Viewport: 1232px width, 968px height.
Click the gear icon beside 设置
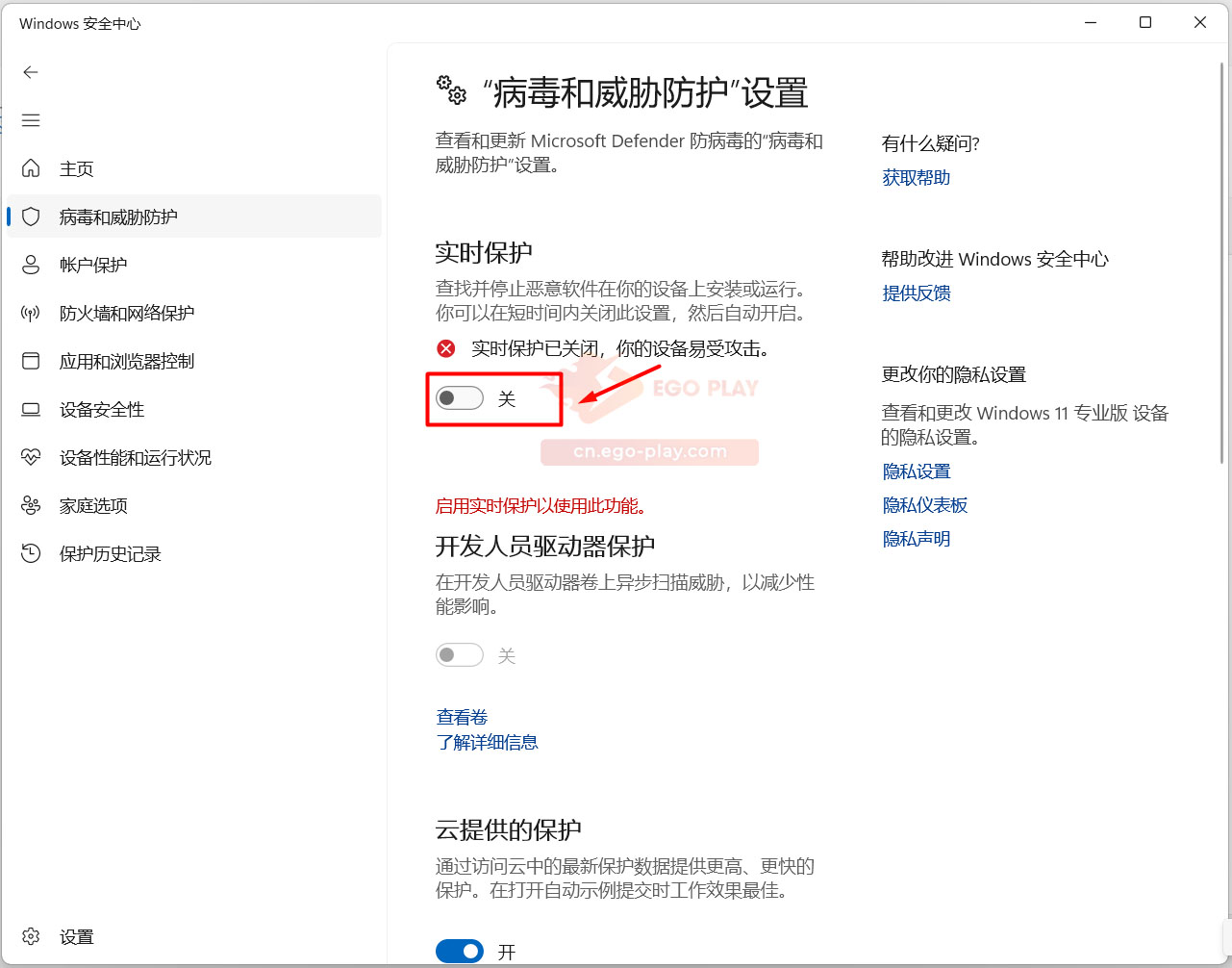pyautogui.click(x=31, y=936)
